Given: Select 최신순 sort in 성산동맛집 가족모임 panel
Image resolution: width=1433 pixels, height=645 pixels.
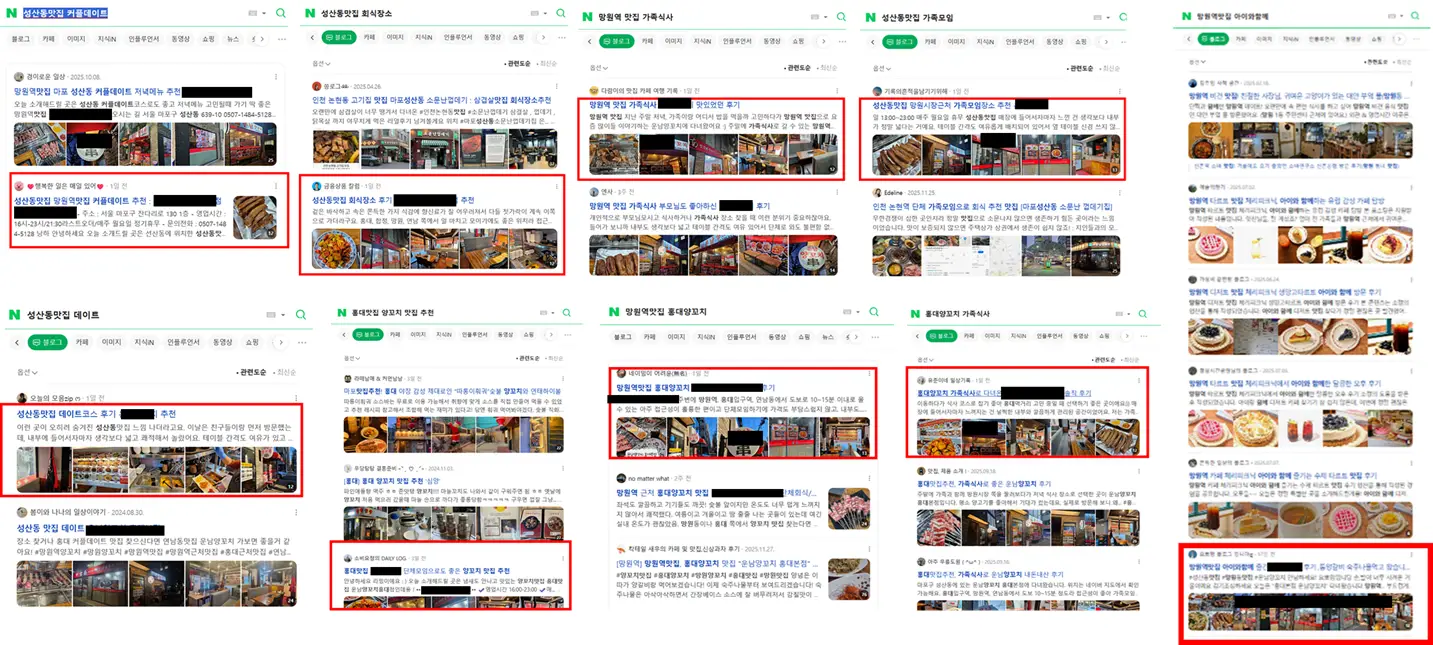Looking at the screenshot, I should [1108, 68].
